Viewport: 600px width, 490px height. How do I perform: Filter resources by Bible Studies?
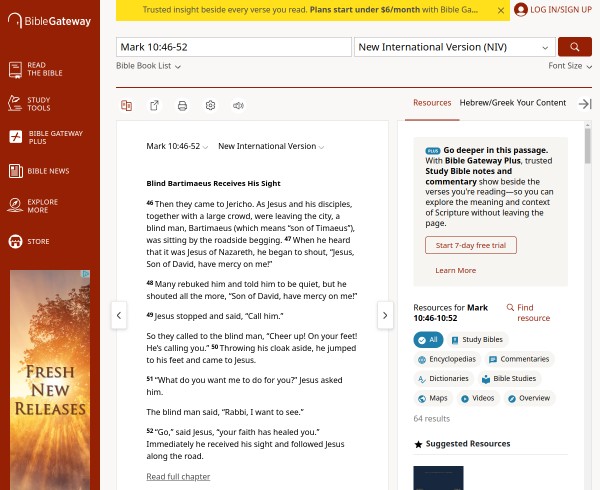pyautogui.click(x=509, y=379)
